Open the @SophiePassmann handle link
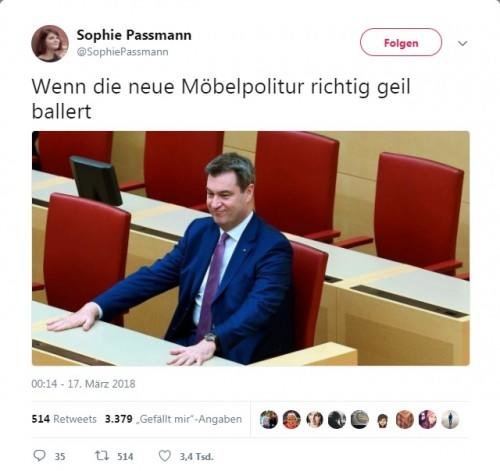Image resolution: width=500 pixels, height=471 pixels. click(122, 52)
